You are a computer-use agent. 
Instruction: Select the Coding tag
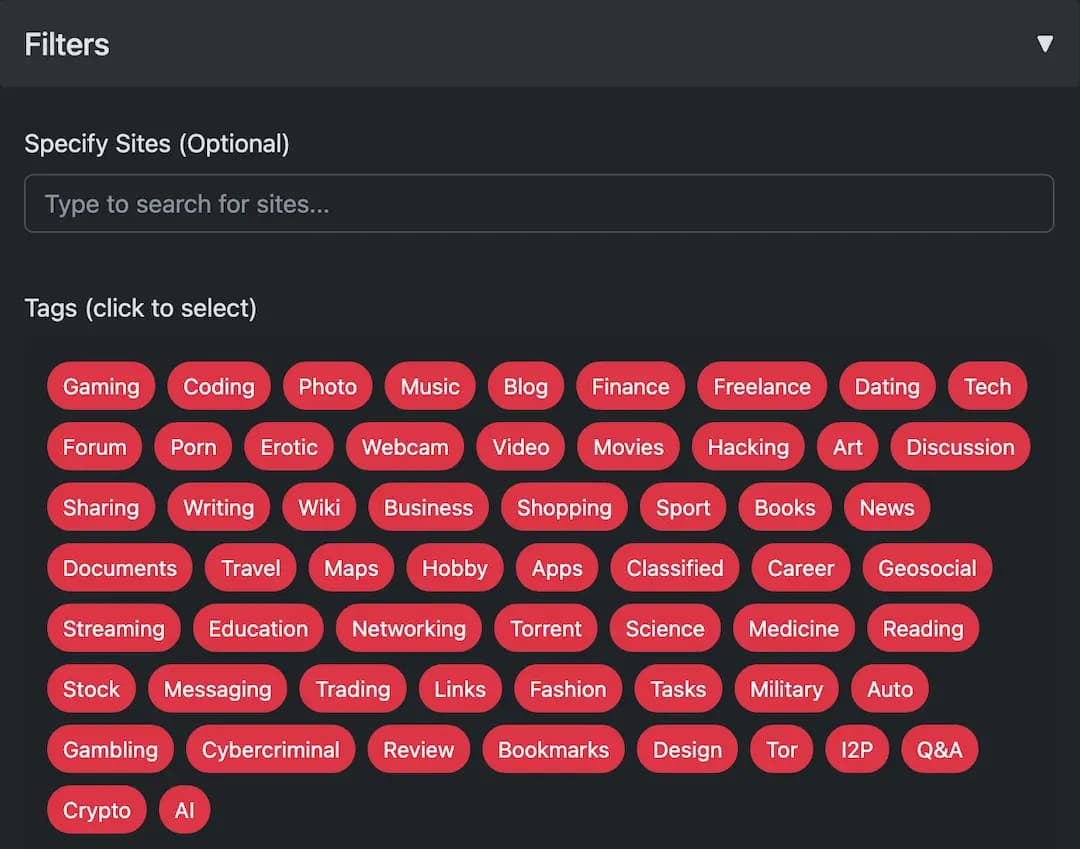tap(219, 387)
